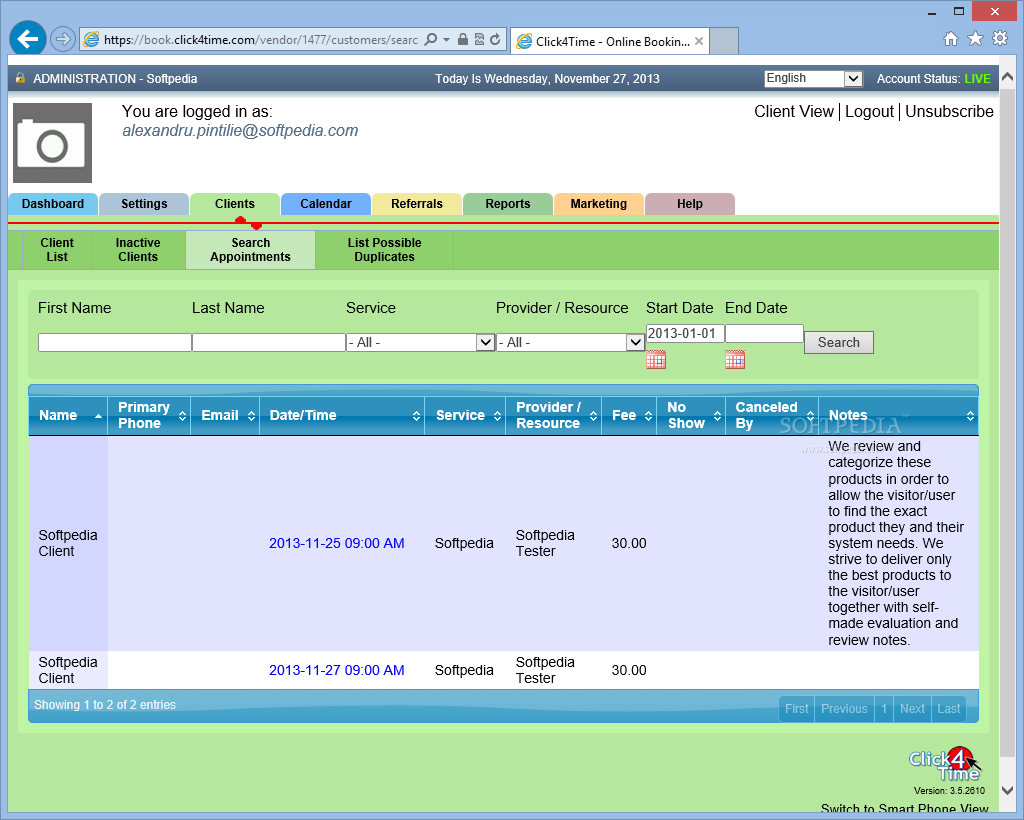This screenshot has width=1024, height=820.
Task: Click the page scrollbar down arrow
Action: 1008,791
